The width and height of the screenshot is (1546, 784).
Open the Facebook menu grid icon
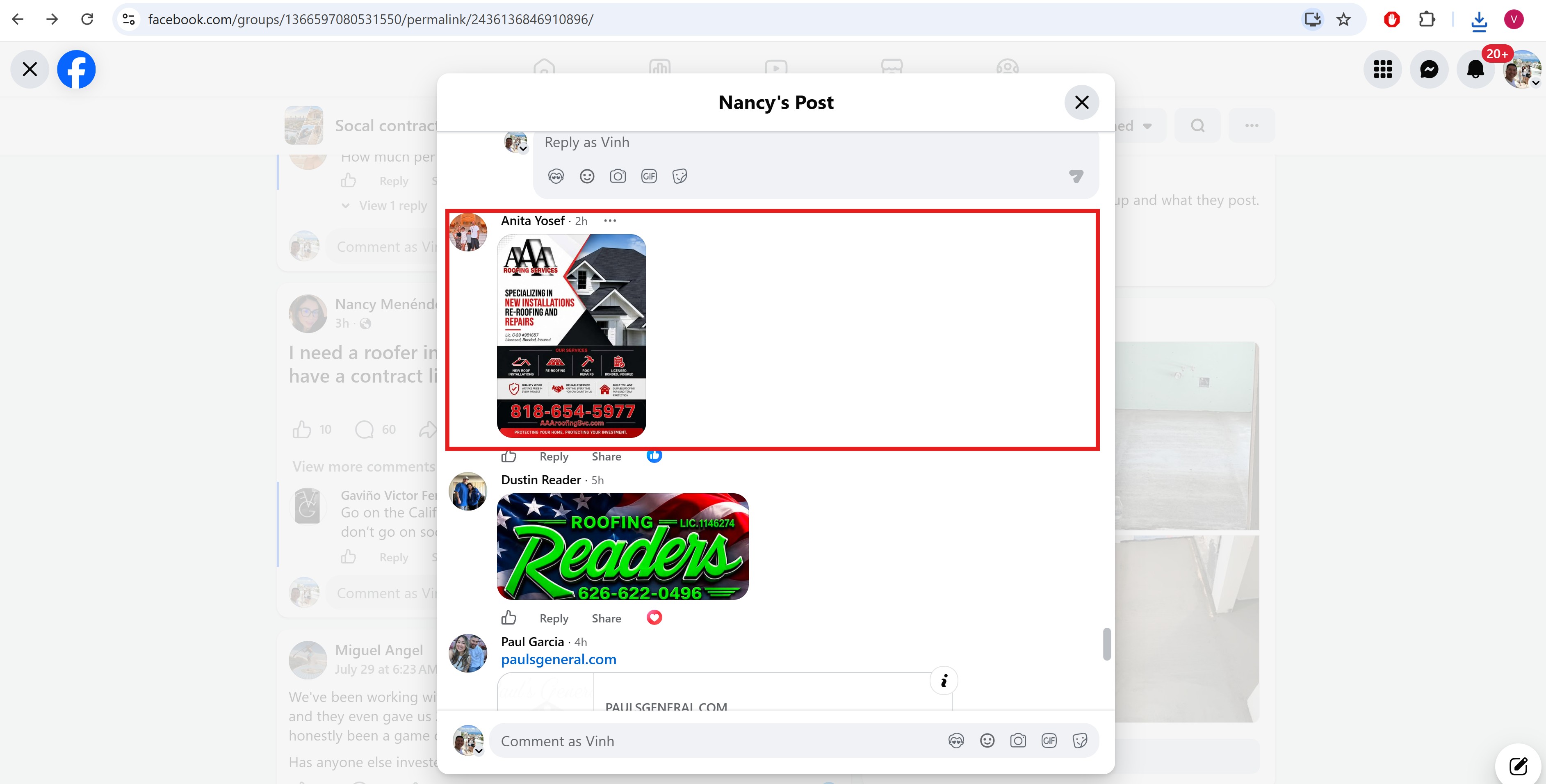[x=1383, y=69]
